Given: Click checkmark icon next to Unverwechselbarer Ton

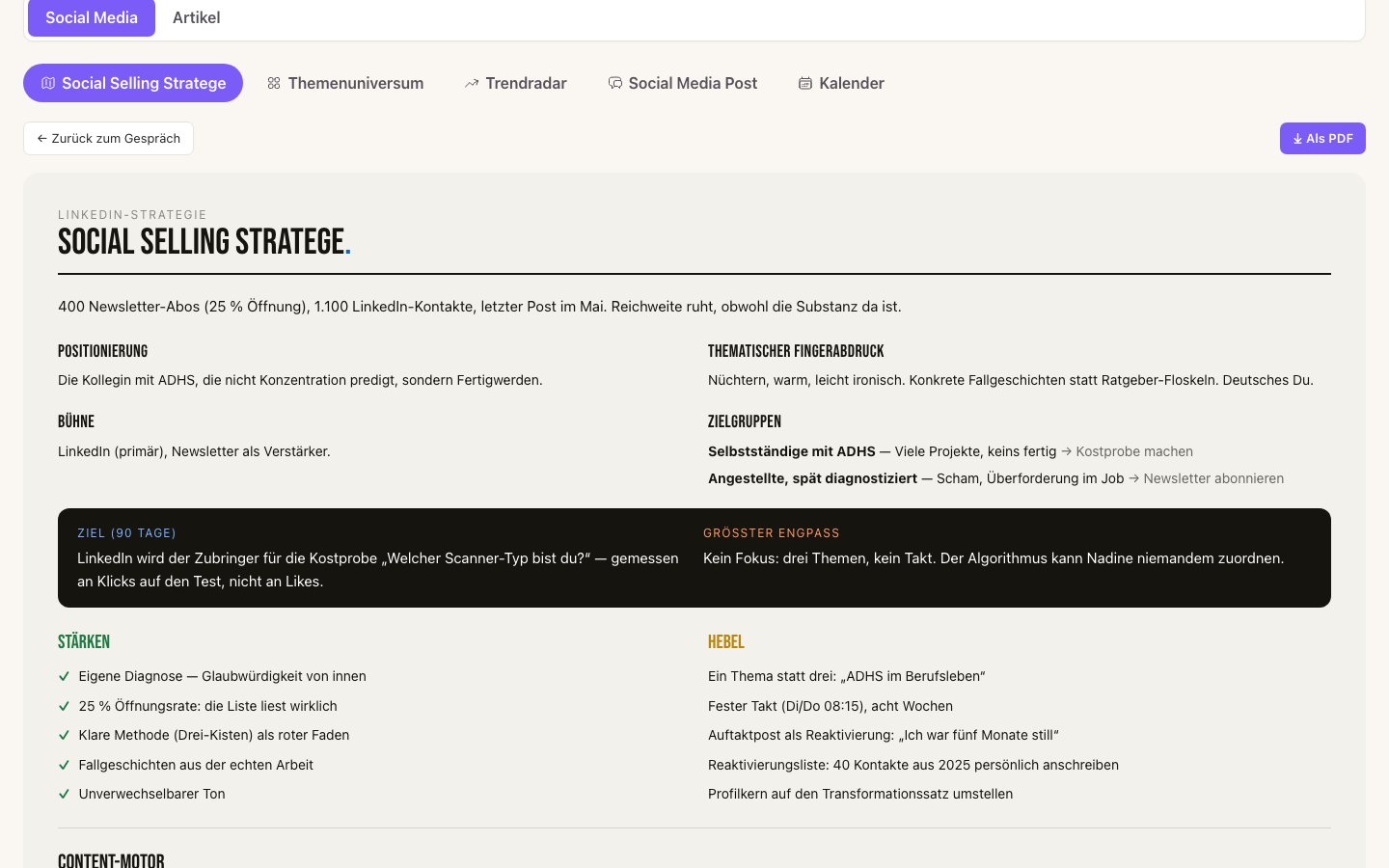Looking at the screenshot, I should [x=65, y=794].
